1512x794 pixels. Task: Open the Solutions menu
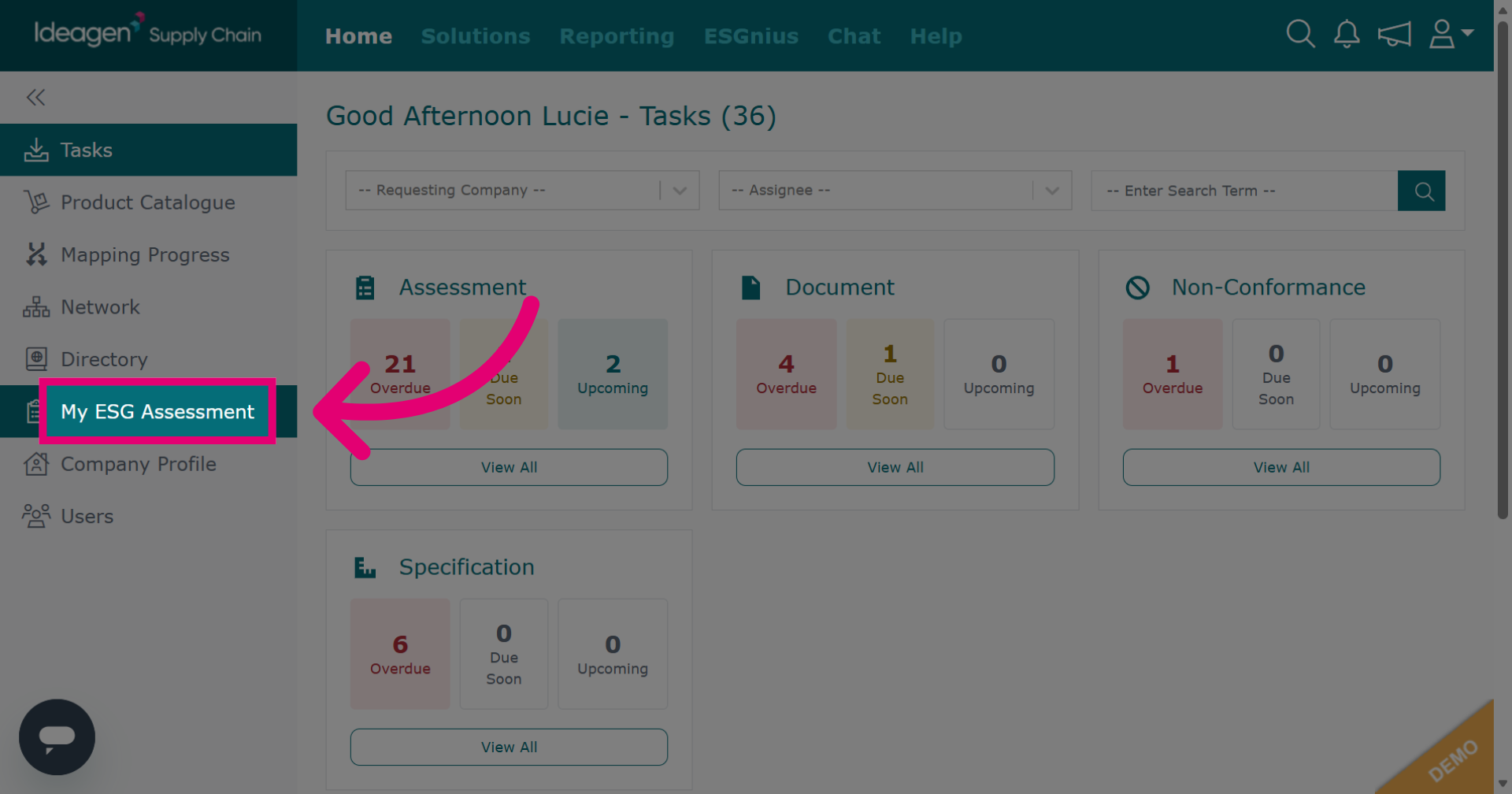[476, 36]
